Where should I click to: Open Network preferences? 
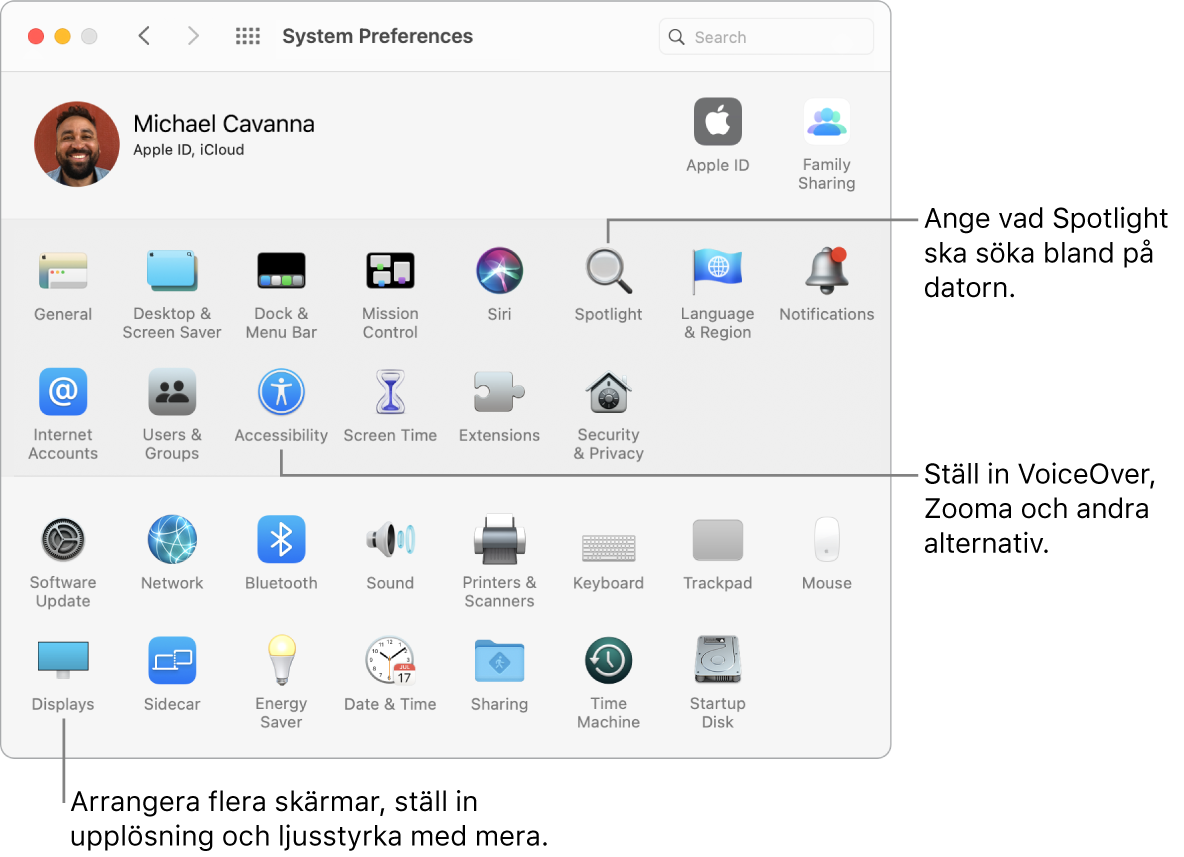(172, 540)
